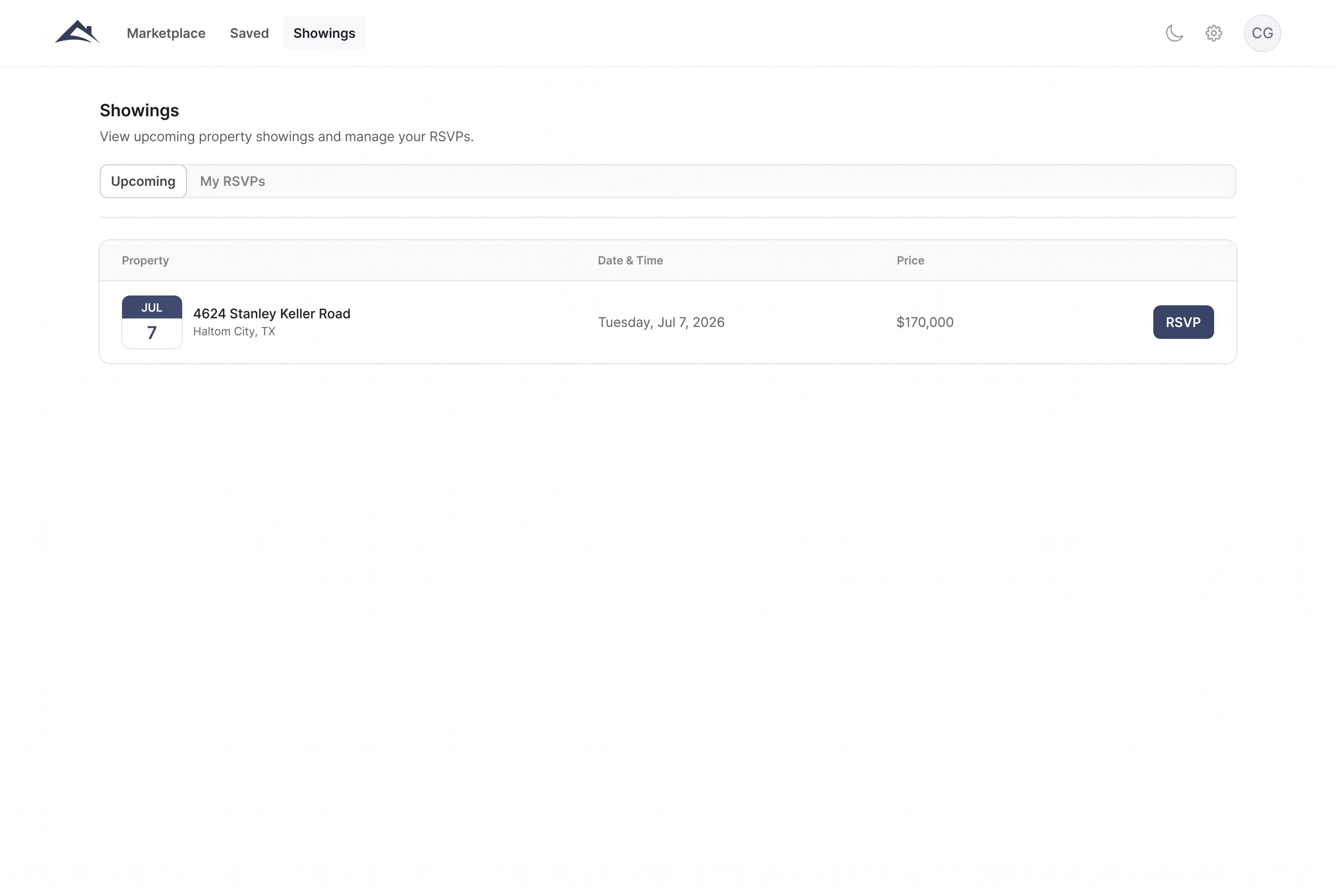
Task: Switch to the Upcoming tab
Action: pos(143,181)
